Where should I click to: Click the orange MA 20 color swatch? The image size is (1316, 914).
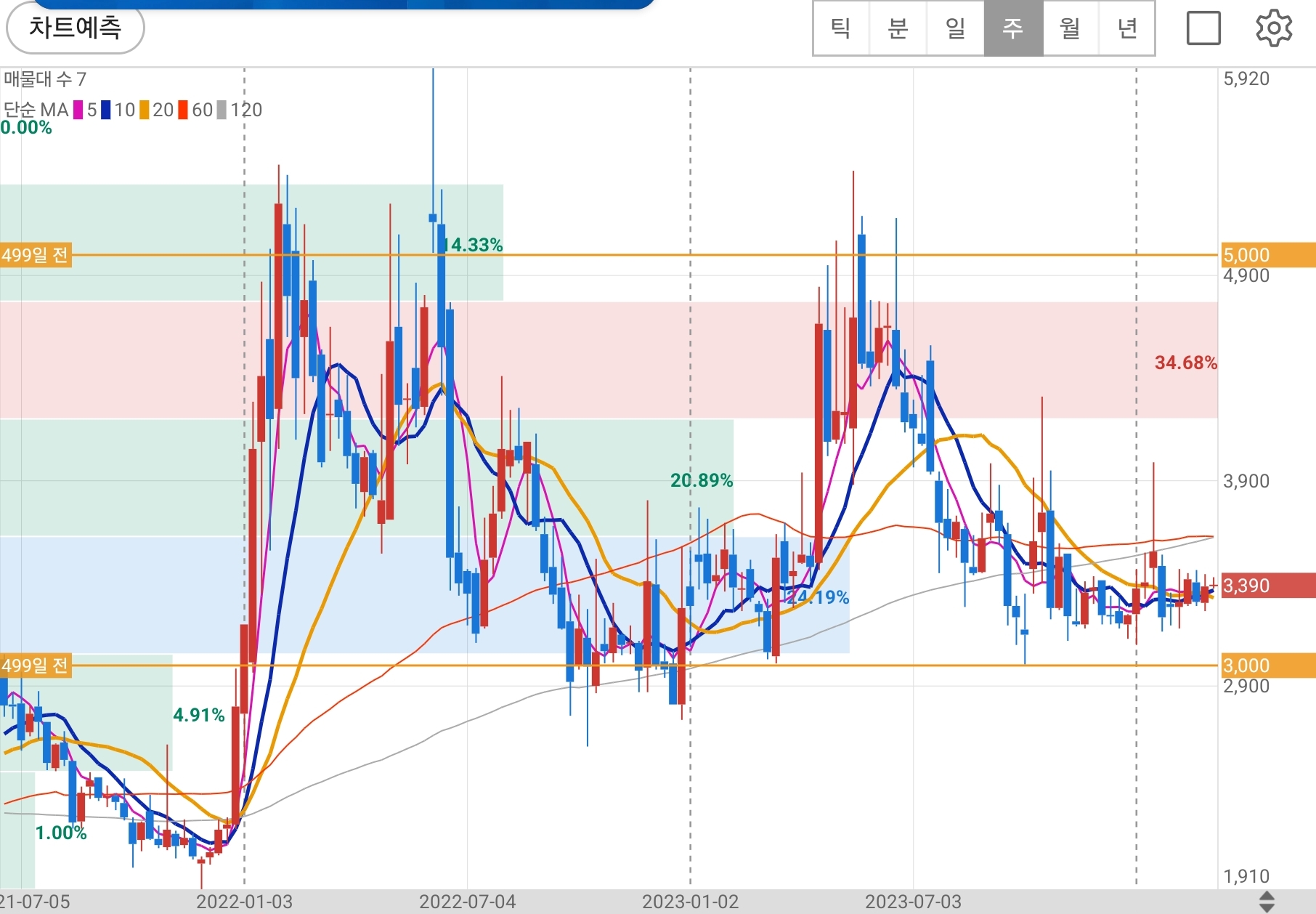pos(145,110)
